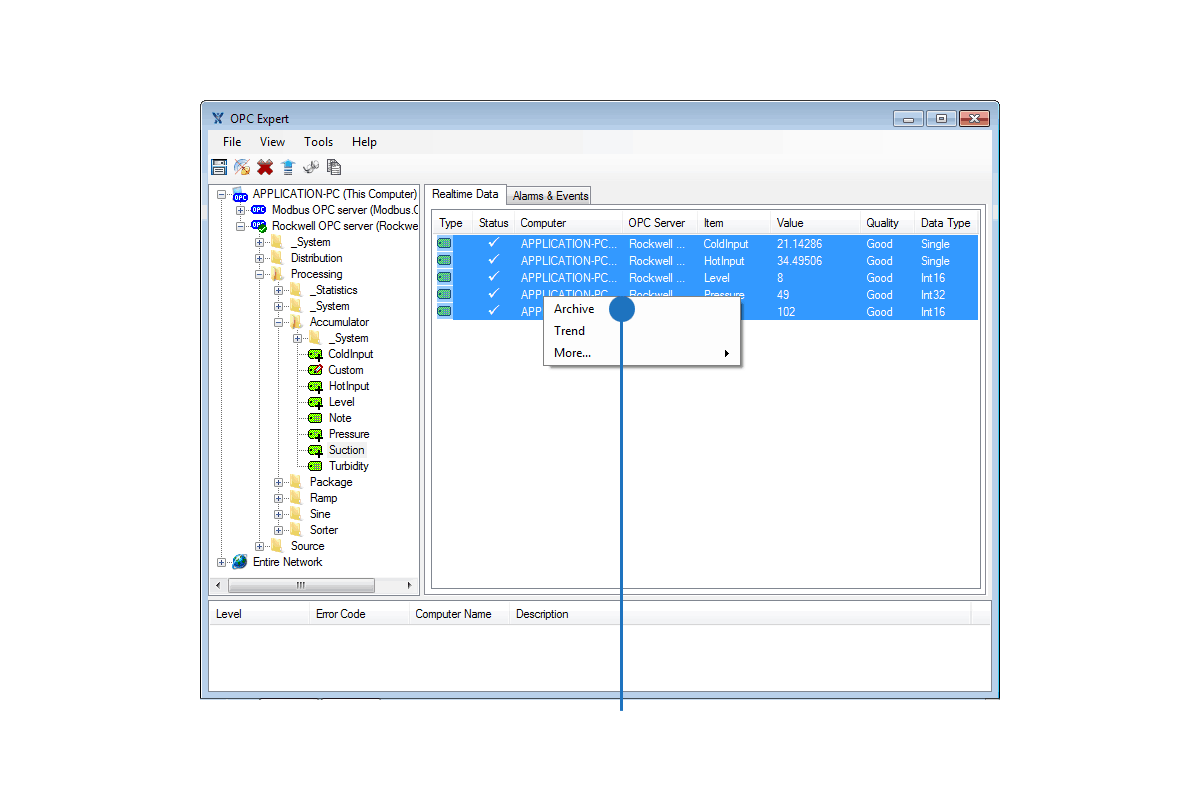
Task: Click the greyed-out wrench toolbar icon
Action: click(x=311, y=167)
